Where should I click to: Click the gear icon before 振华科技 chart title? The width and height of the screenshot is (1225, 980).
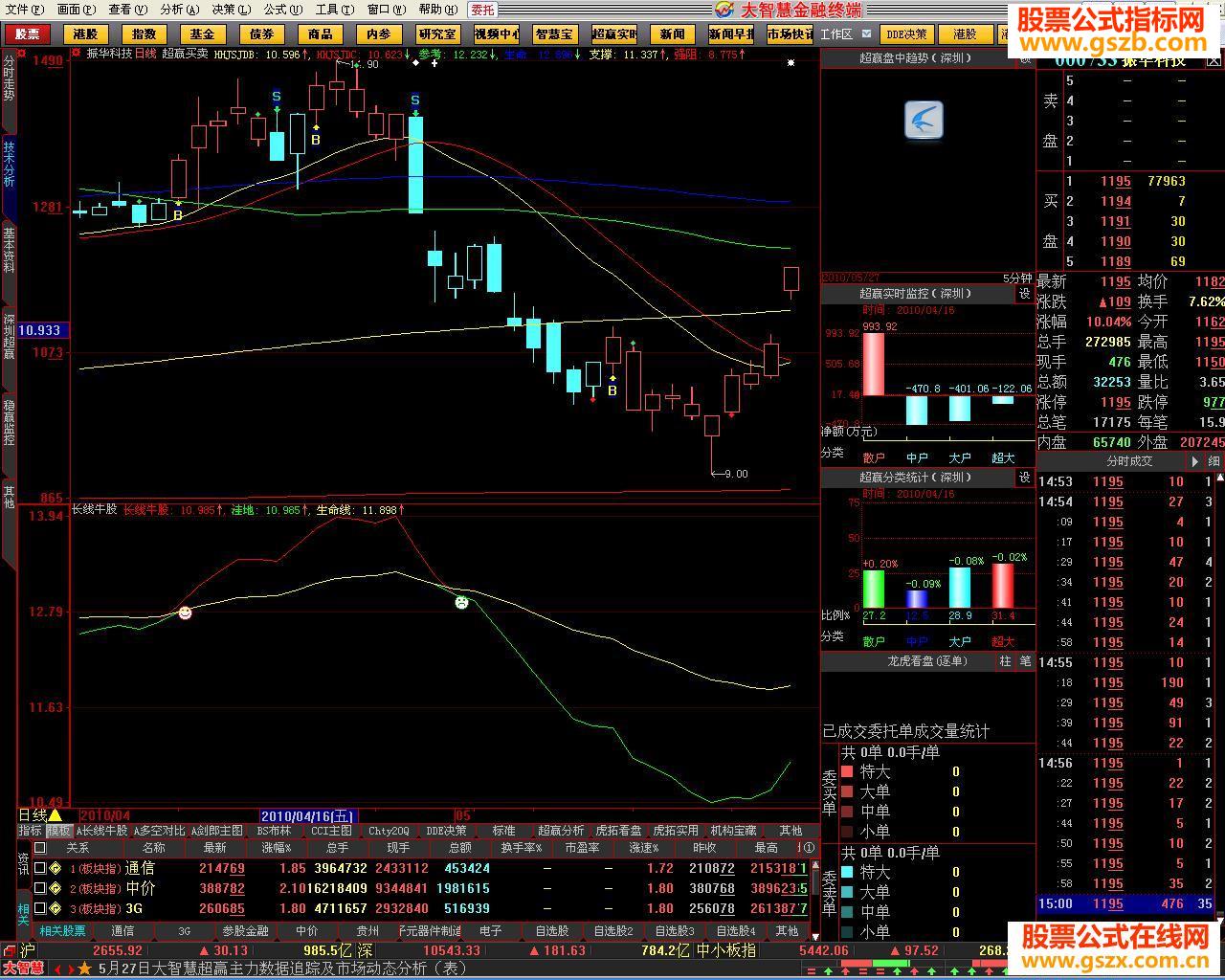(x=77, y=54)
